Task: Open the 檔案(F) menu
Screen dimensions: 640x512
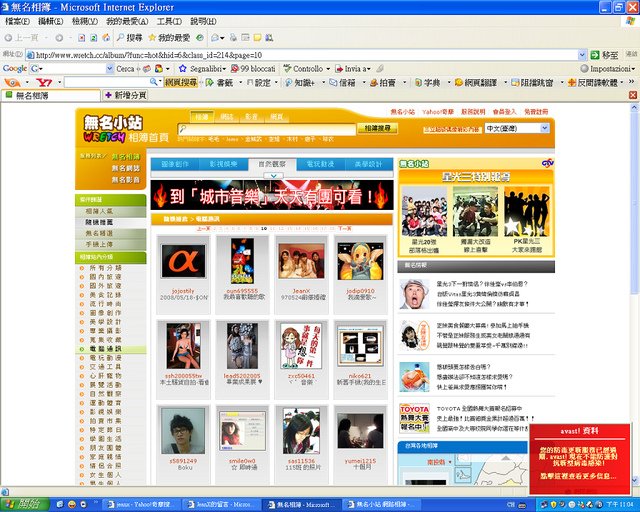Action: (x=18, y=21)
